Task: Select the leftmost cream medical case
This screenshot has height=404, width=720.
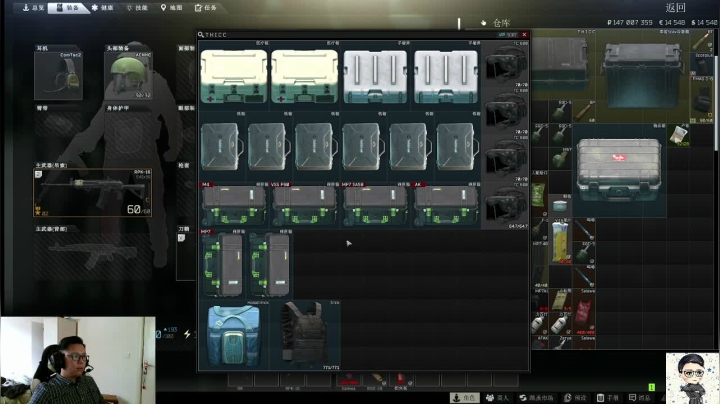Action: [234, 76]
